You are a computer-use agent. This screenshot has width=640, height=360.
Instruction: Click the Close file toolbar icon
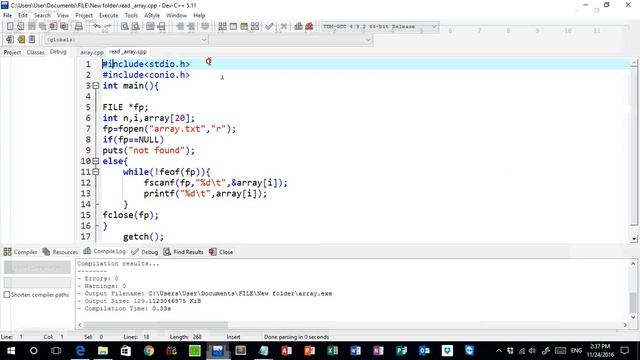[53, 27]
